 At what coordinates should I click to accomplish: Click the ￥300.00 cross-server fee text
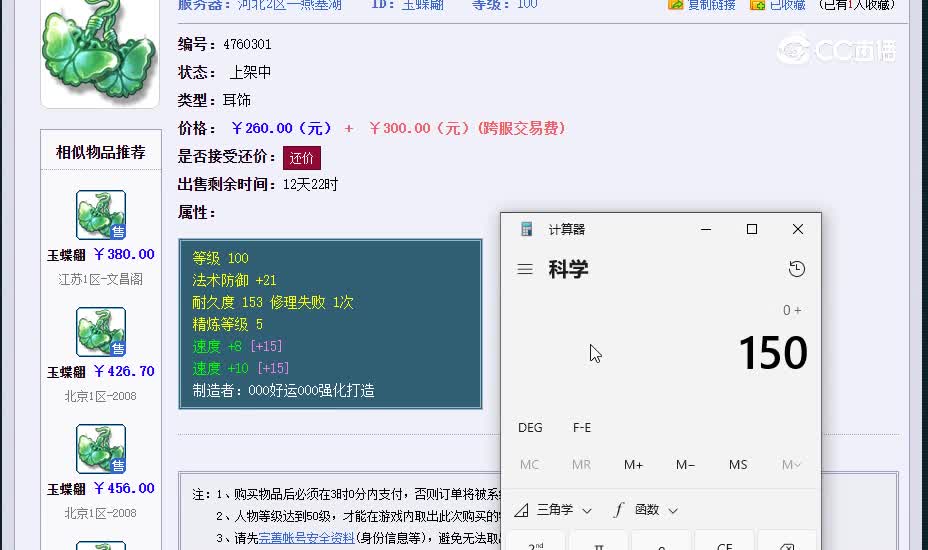[x=467, y=128]
